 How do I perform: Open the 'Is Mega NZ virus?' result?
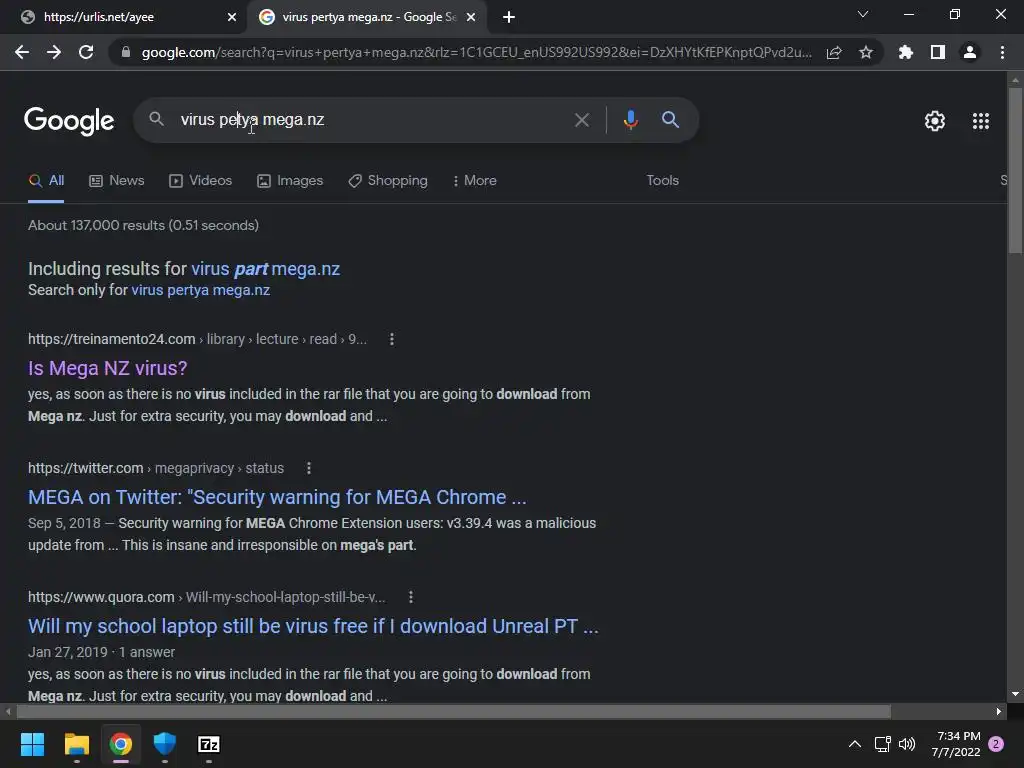[x=108, y=368]
